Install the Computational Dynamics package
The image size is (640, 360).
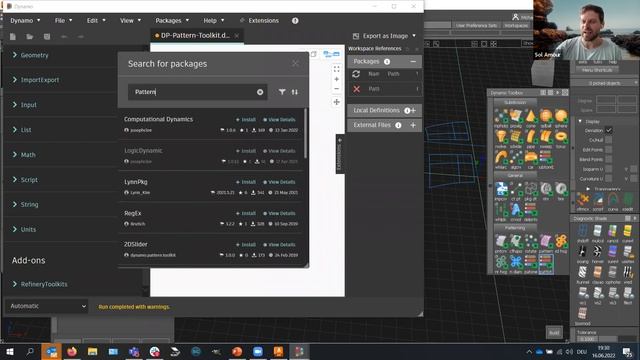coord(246,120)
